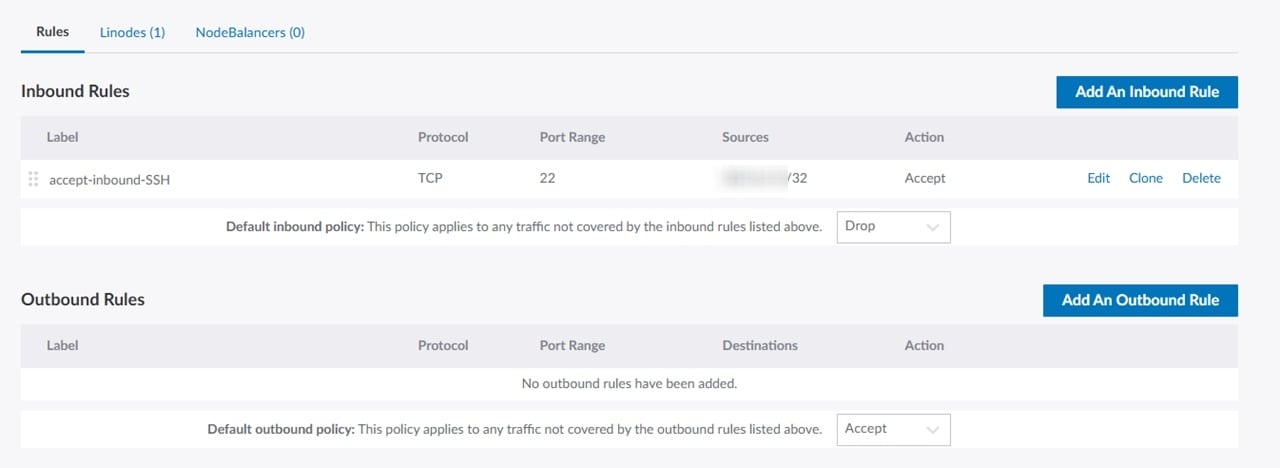Edit the accept-inbound-SSH rule
Image resolution: width=1280 pixels, height=468 pixels.
1098,178
